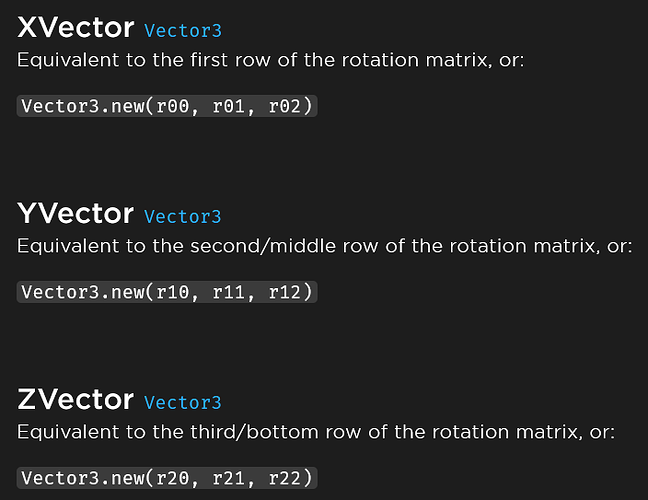The image size is (648, 500).
Task: Click the YVector second/middle row description sentence
Action: tap(325, 246)
